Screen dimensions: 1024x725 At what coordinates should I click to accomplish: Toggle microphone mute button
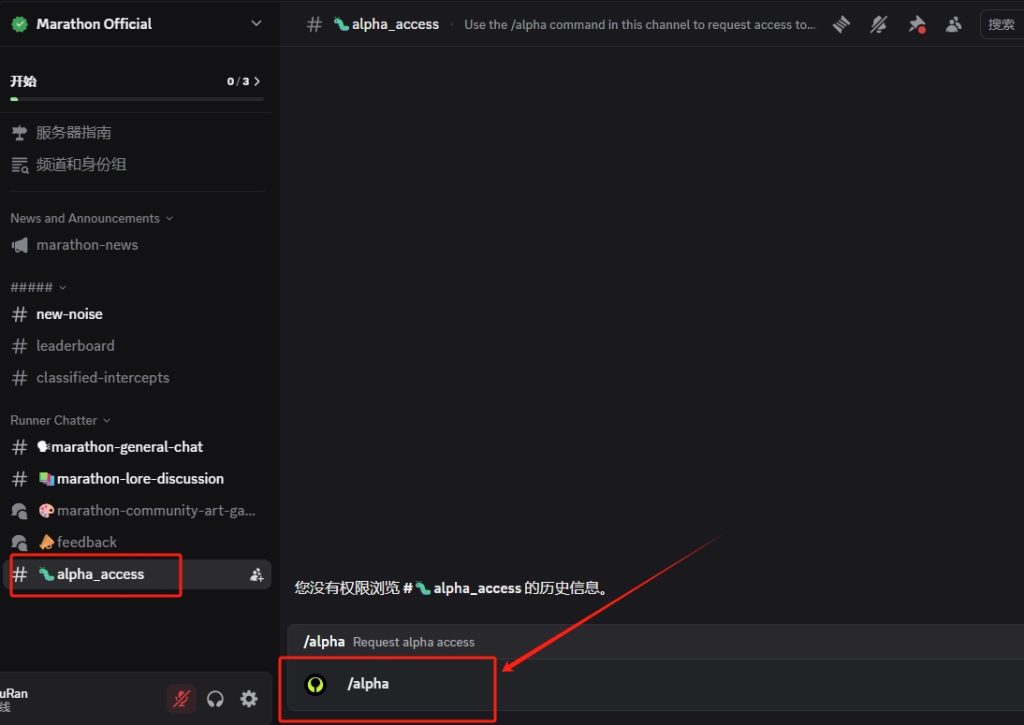(181, 699)
